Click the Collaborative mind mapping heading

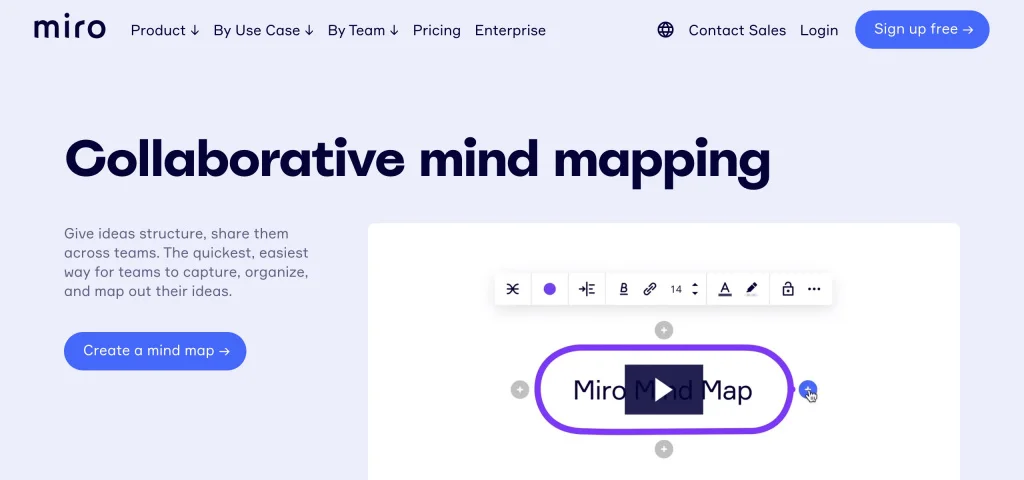pyautogui.click(x=417, y=161)
